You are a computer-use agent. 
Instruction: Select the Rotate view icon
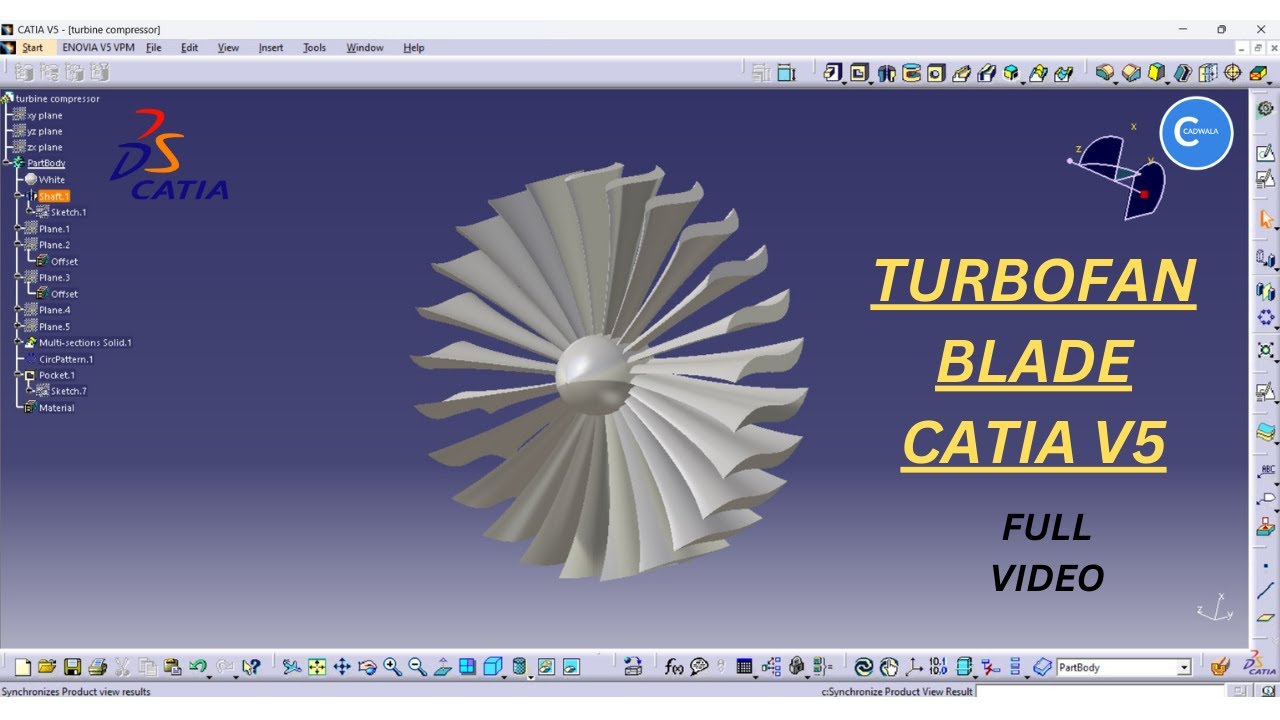pyautogui.click(x=367, y=667)
